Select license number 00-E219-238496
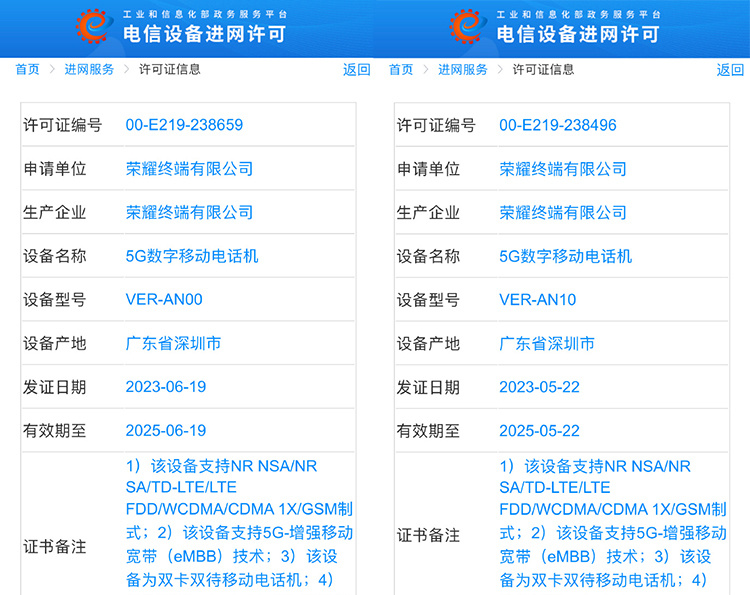Image resolution: width=750 pixels, height=595 pixels. [x=558, y=125]
